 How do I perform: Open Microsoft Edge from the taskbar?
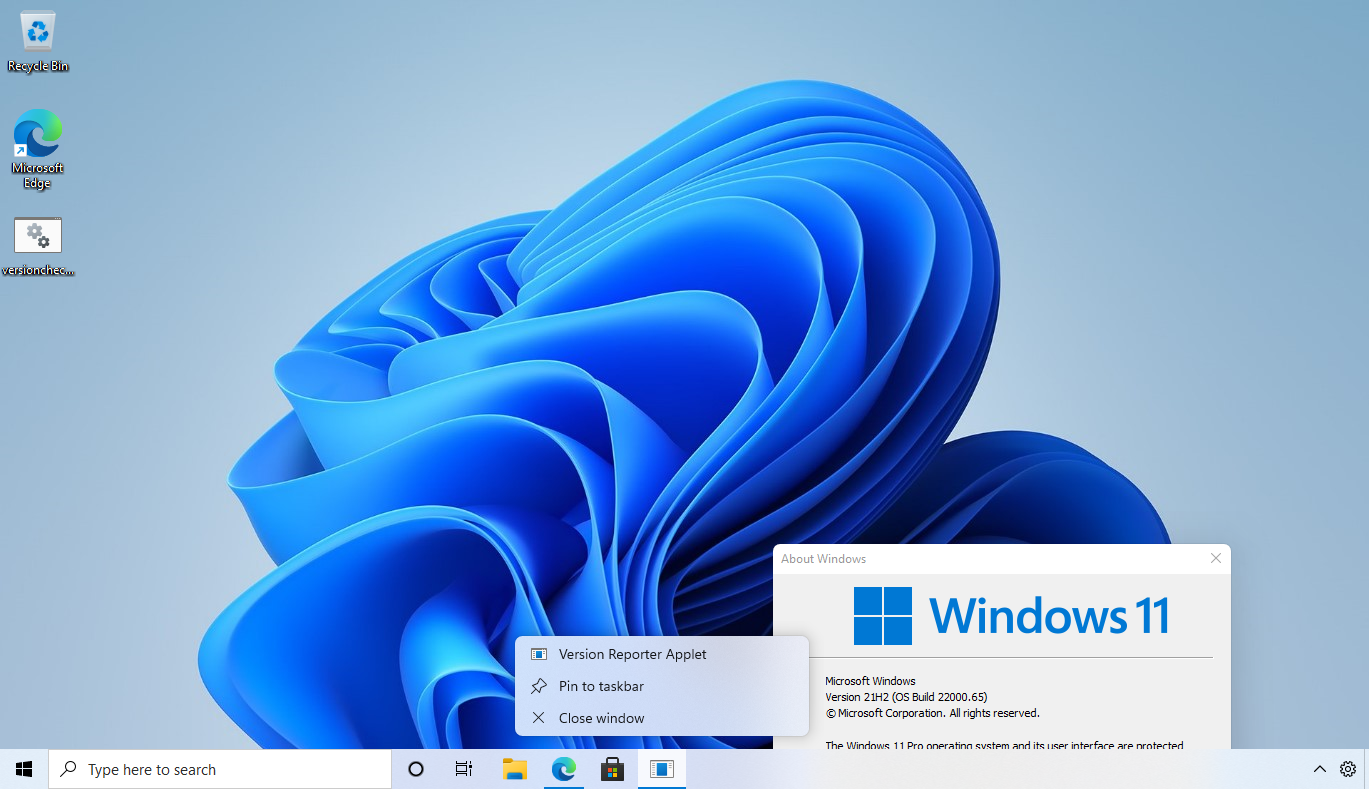564,769
